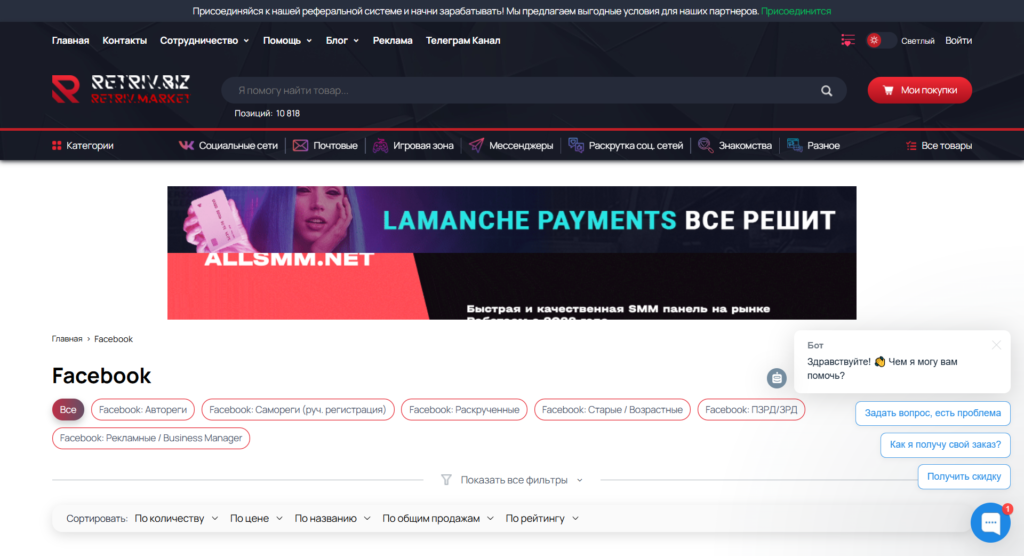The height and width of the screenshot is (556, 1024).
Task: Click the Retriv.biz logo
Action: click(x=121, y=90)
